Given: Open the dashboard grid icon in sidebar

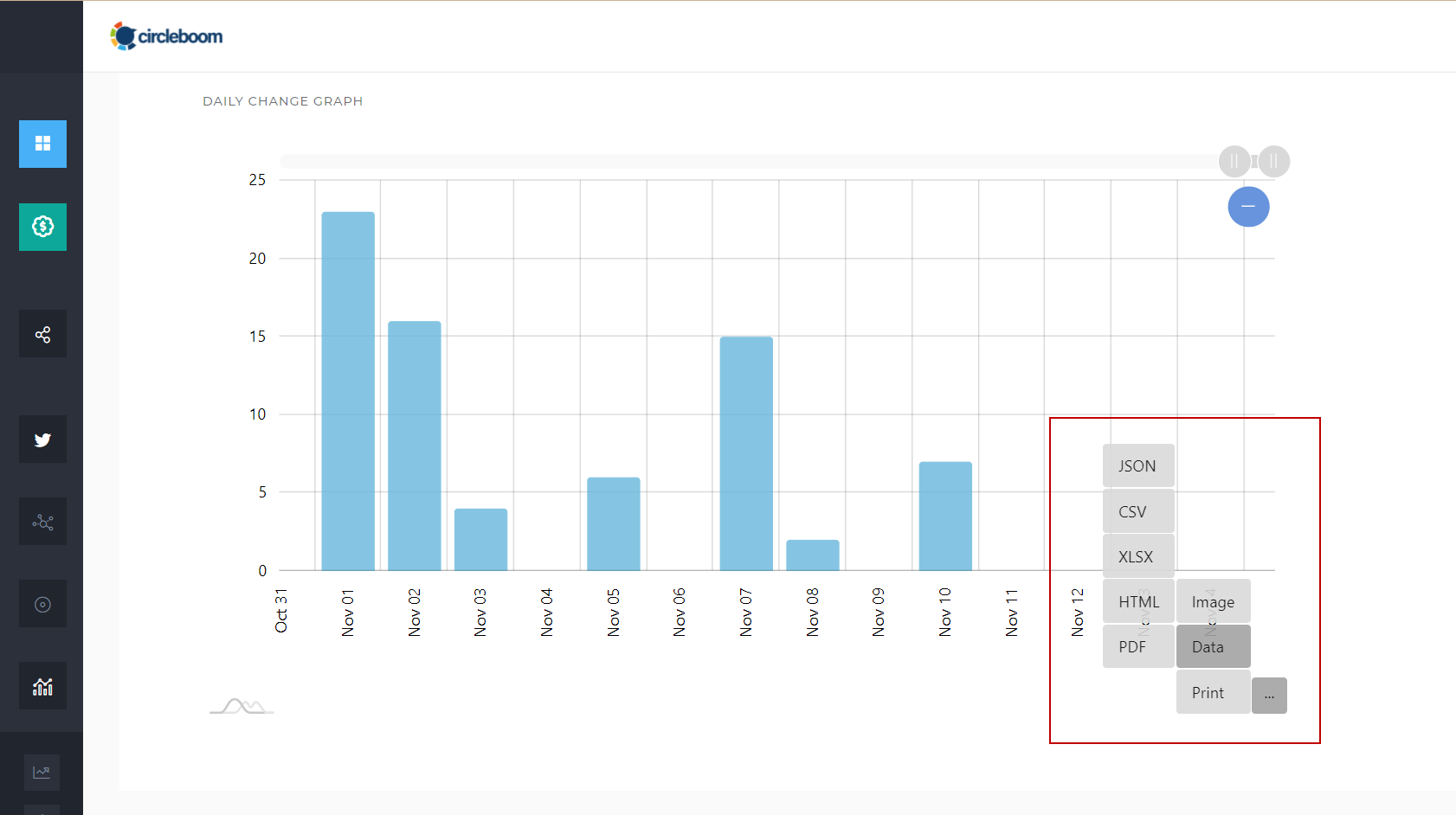Looking at the screenshot, I should [x=42, y=144].
